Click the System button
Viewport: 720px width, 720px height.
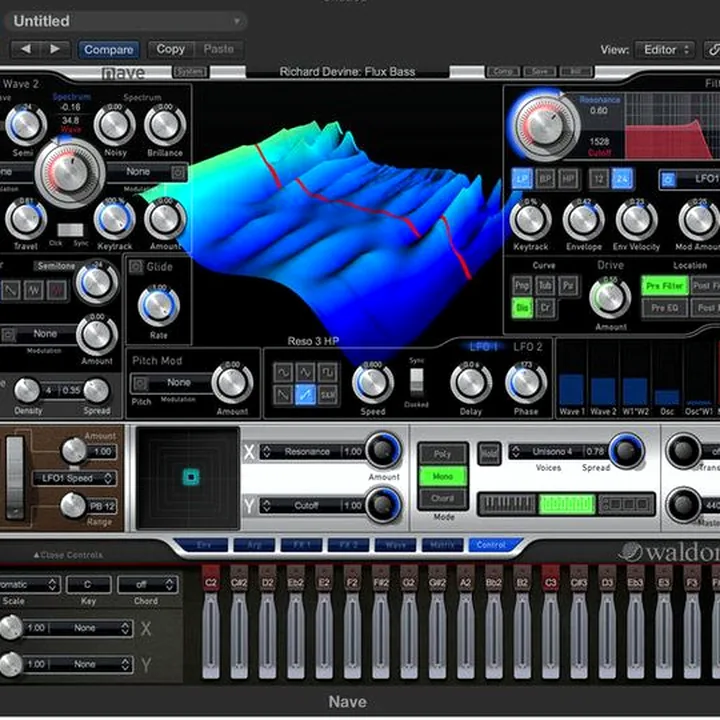coord(190,72)
